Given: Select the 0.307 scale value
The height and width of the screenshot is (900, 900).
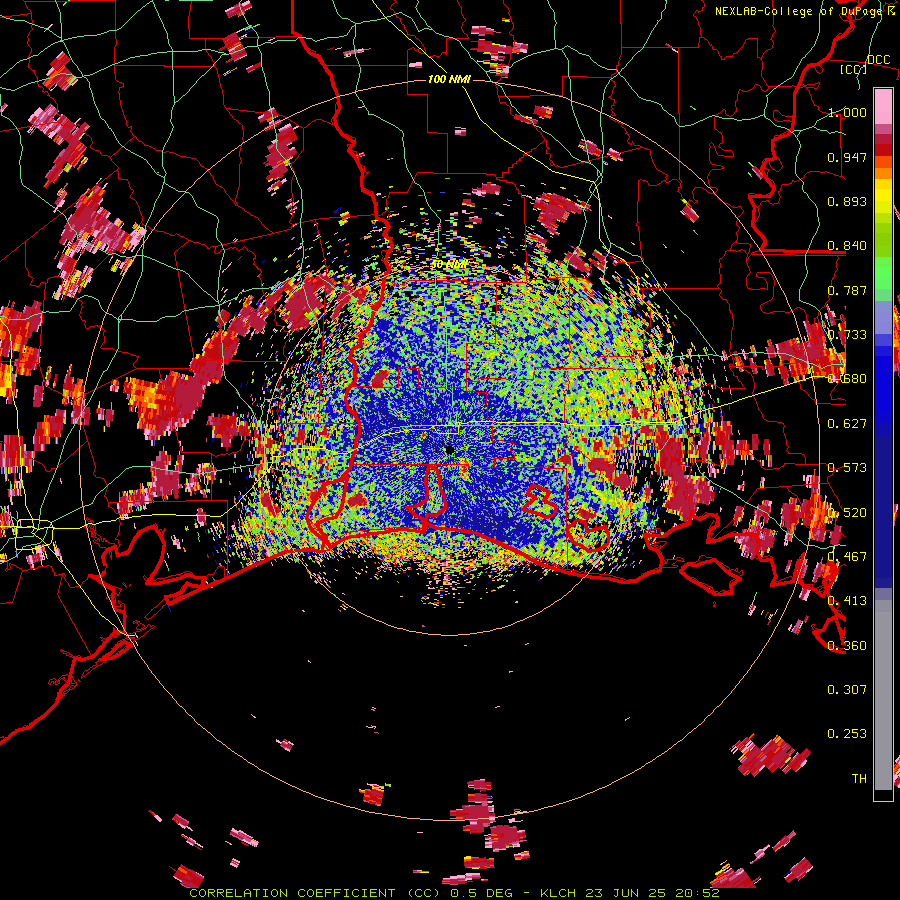Looking at the screenshot, I should click(847, 690).
